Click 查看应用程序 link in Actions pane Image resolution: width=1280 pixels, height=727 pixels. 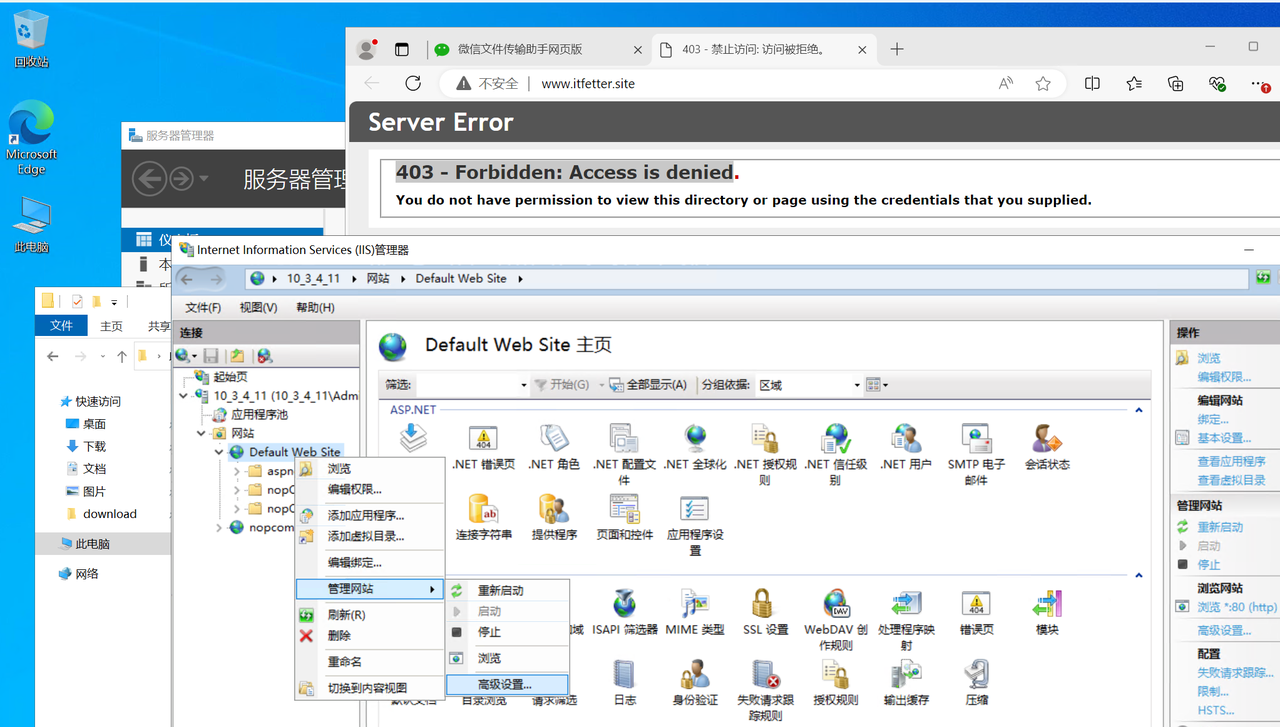point(1231,462)
